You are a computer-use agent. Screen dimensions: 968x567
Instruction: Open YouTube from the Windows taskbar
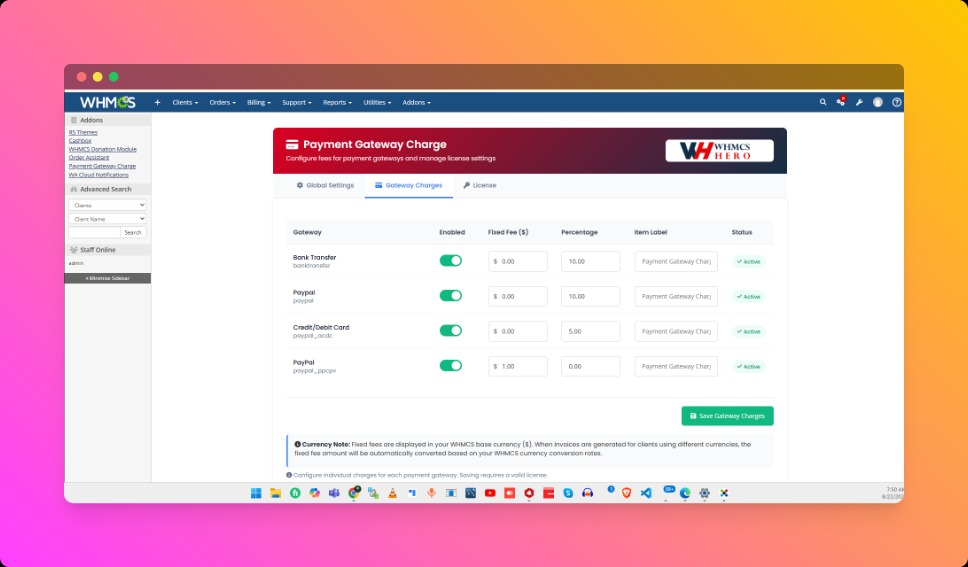(x=490, y=493)
